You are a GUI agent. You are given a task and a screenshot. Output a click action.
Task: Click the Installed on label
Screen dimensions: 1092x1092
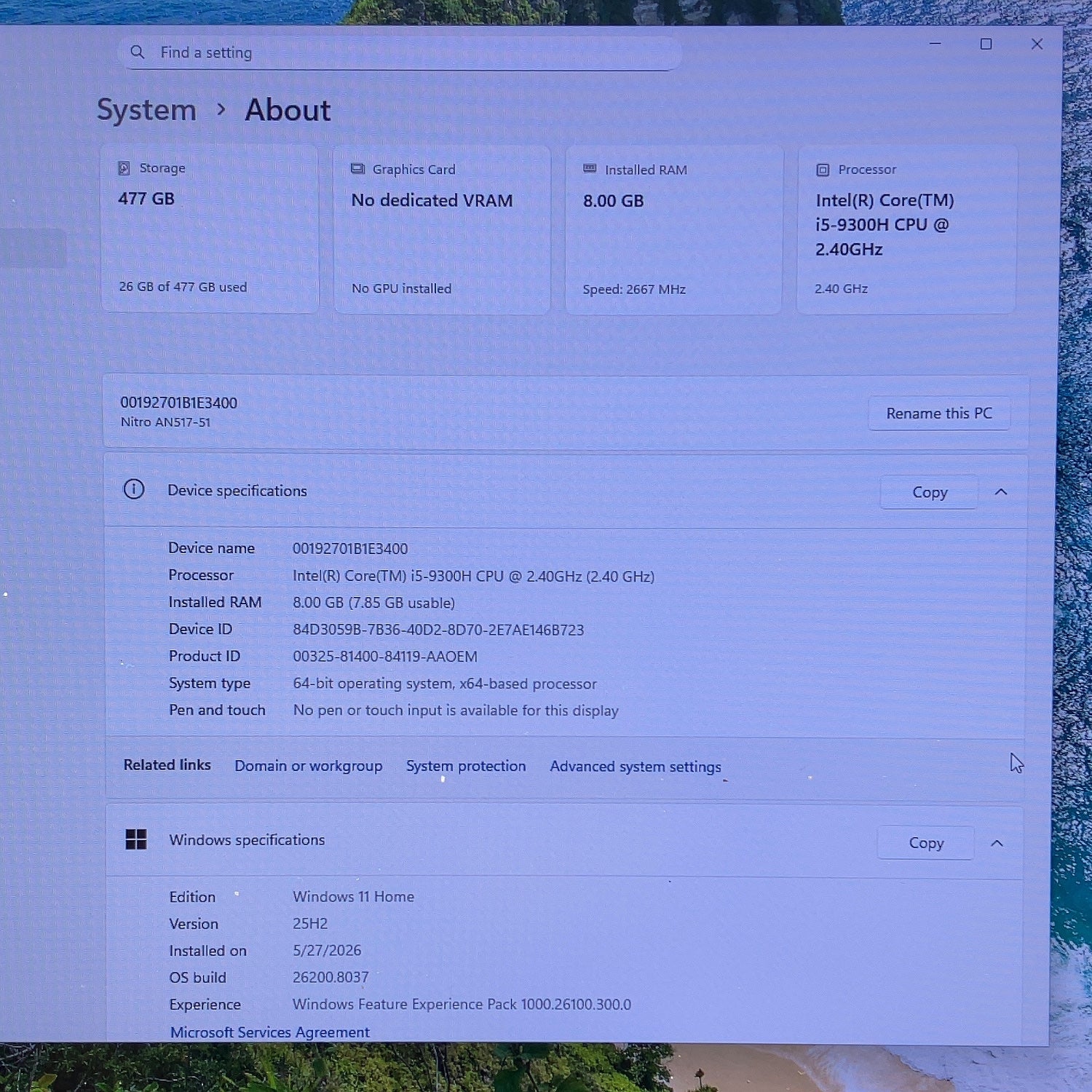click(207, 951)
